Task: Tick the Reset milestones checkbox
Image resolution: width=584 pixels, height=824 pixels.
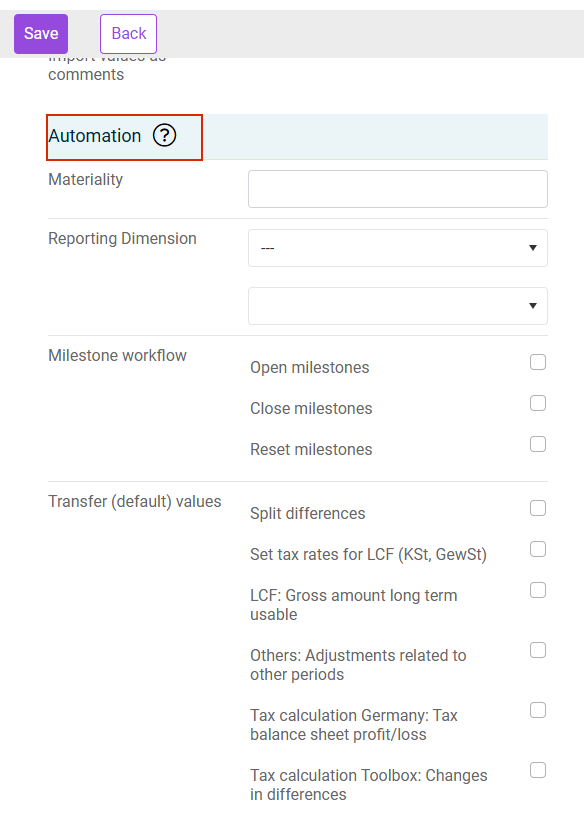Action: tap(538, 444)
